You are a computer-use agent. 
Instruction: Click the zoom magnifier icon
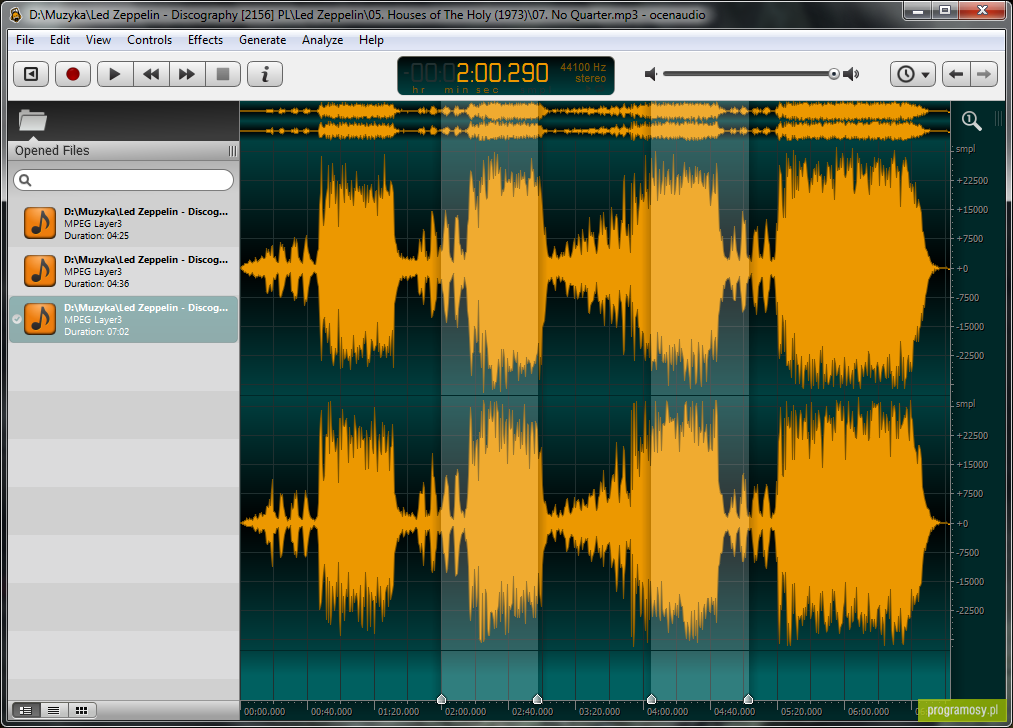971,121
